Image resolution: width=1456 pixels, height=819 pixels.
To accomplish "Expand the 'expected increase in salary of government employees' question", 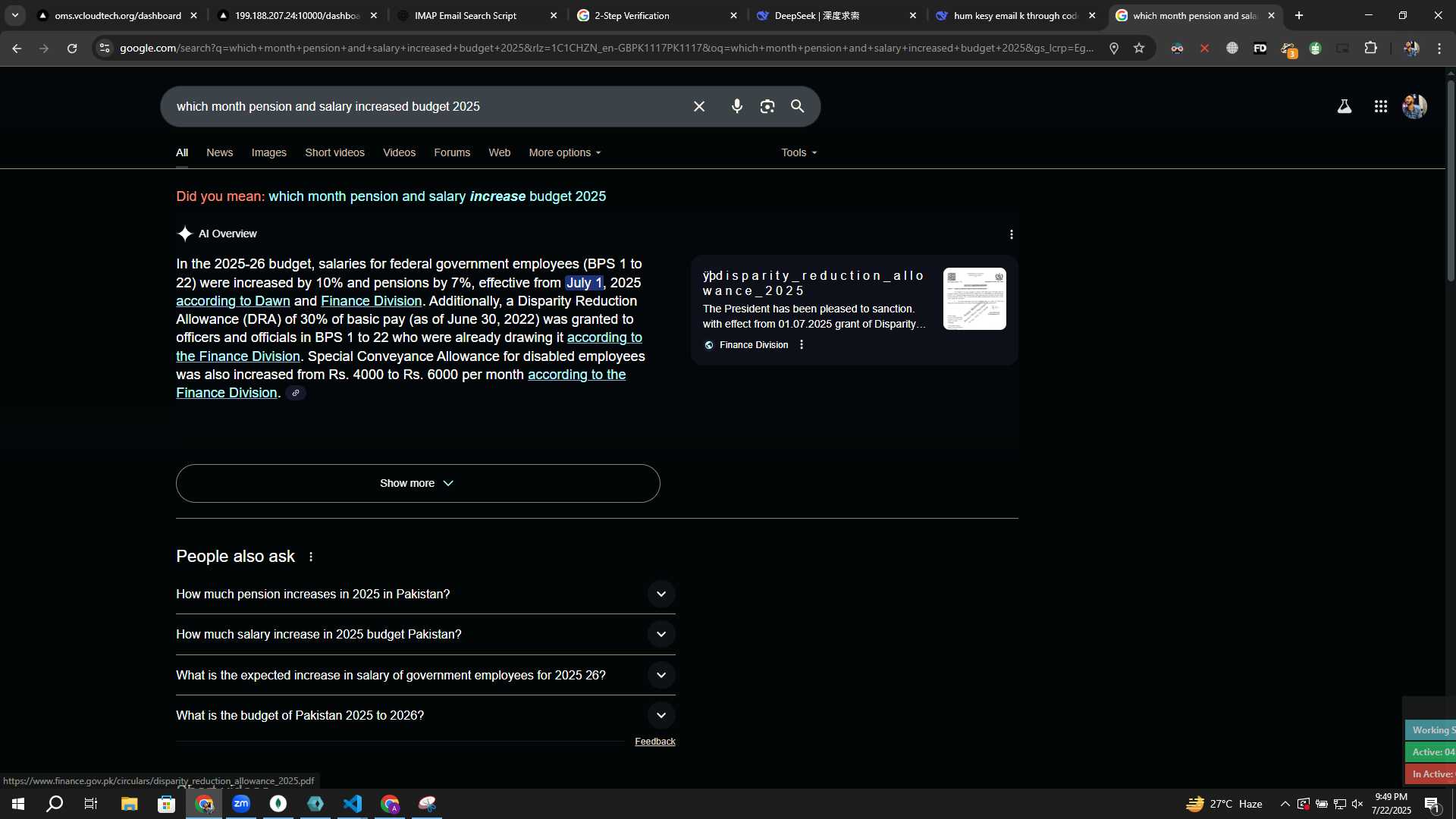I will tap(425, 675).
